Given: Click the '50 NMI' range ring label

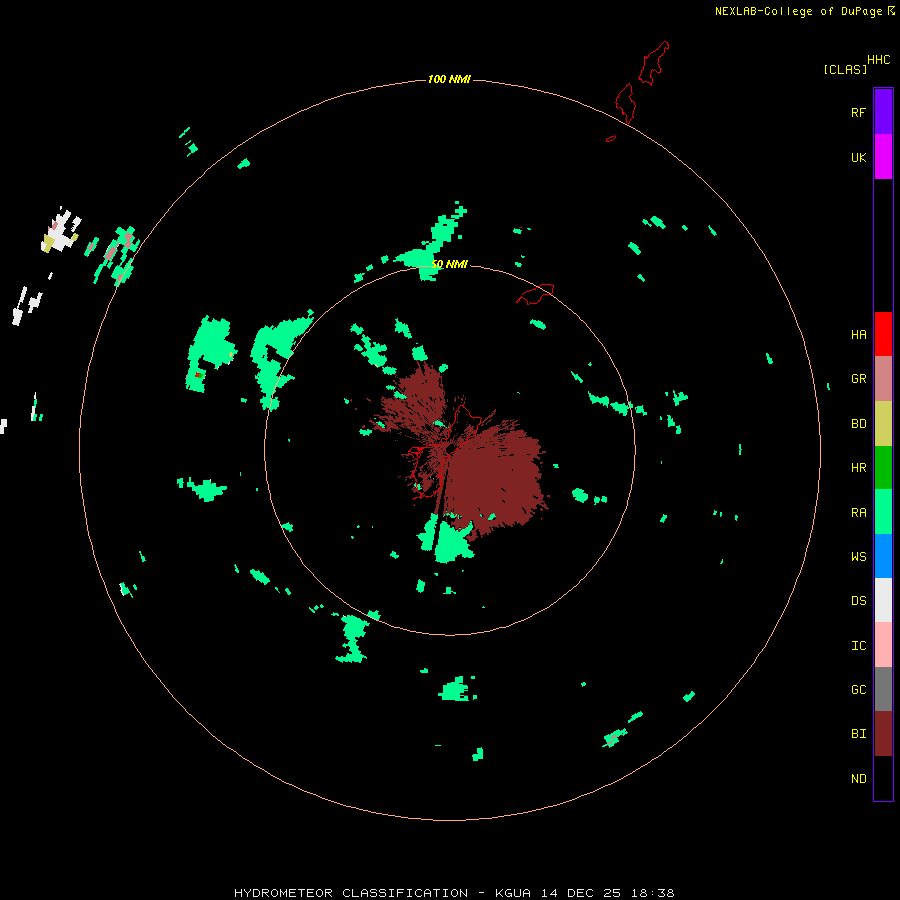Looking at the screenshot, I should pos(449,264).
